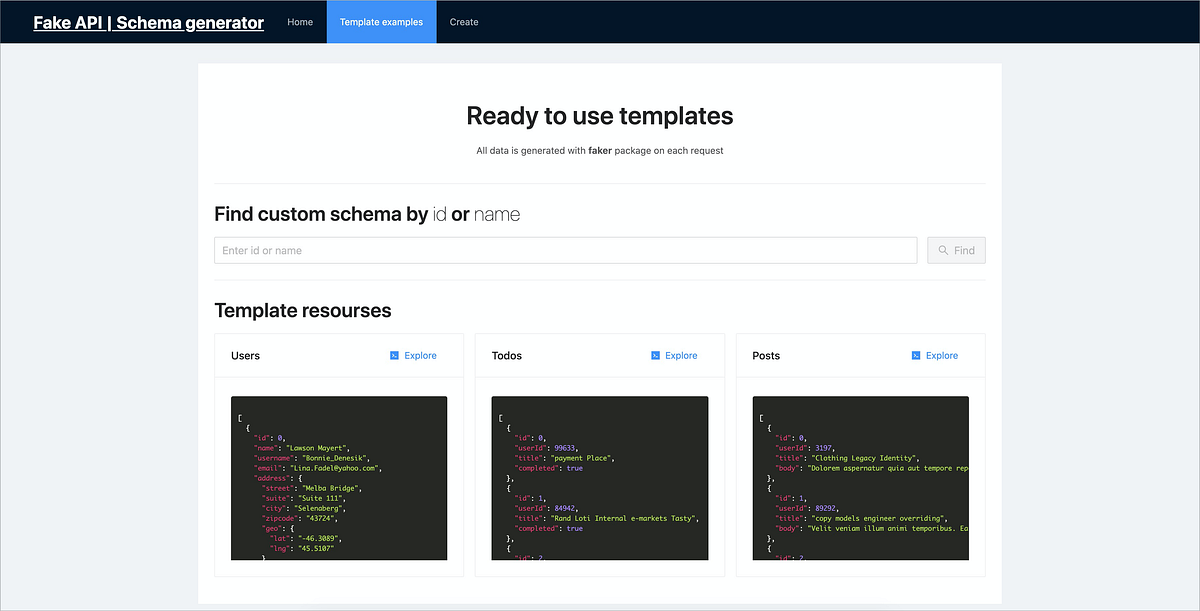The height and width of the screenshot is (611, 1200).
Task: Click the box-arrow icon beside Users Explore
Action: pyautogui.click(x=394, y=355)
